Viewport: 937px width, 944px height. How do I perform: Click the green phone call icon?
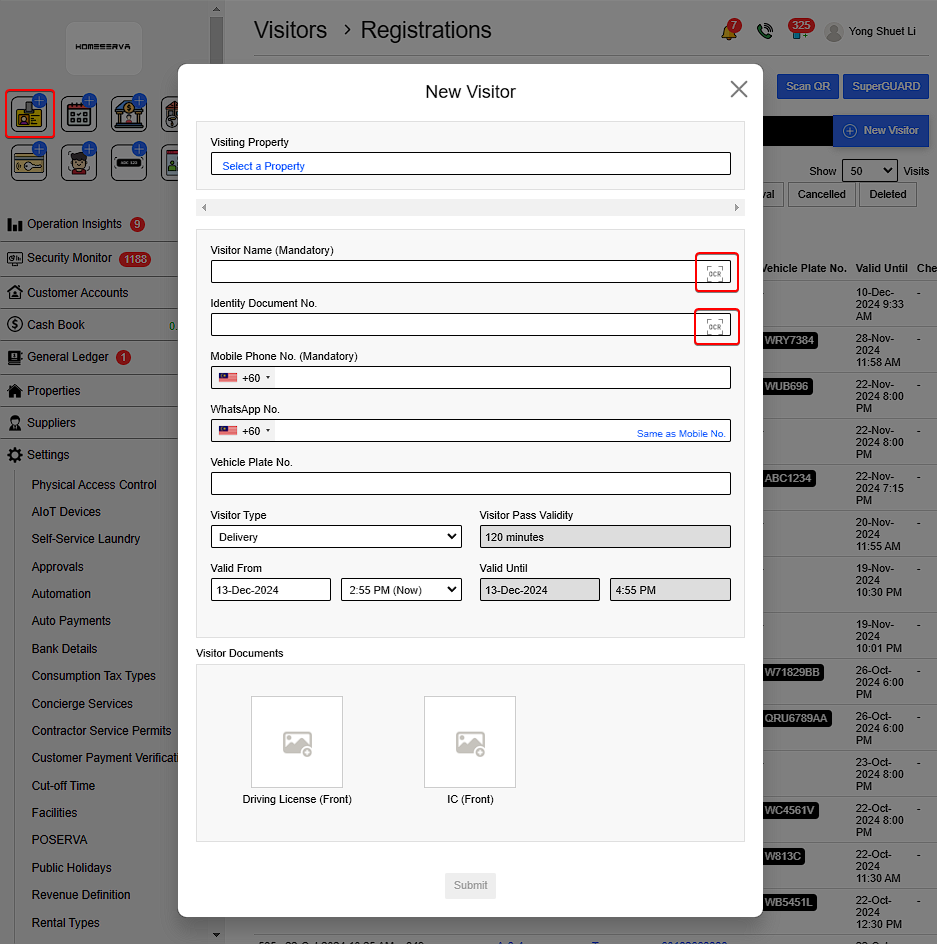click(x=765, y=31)
